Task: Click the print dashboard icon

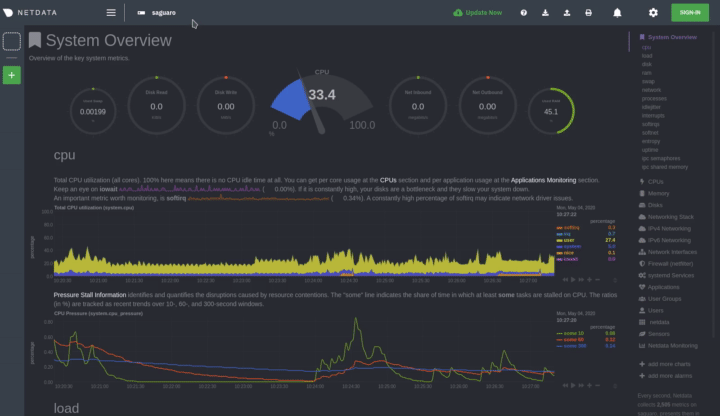Action: 588,13
